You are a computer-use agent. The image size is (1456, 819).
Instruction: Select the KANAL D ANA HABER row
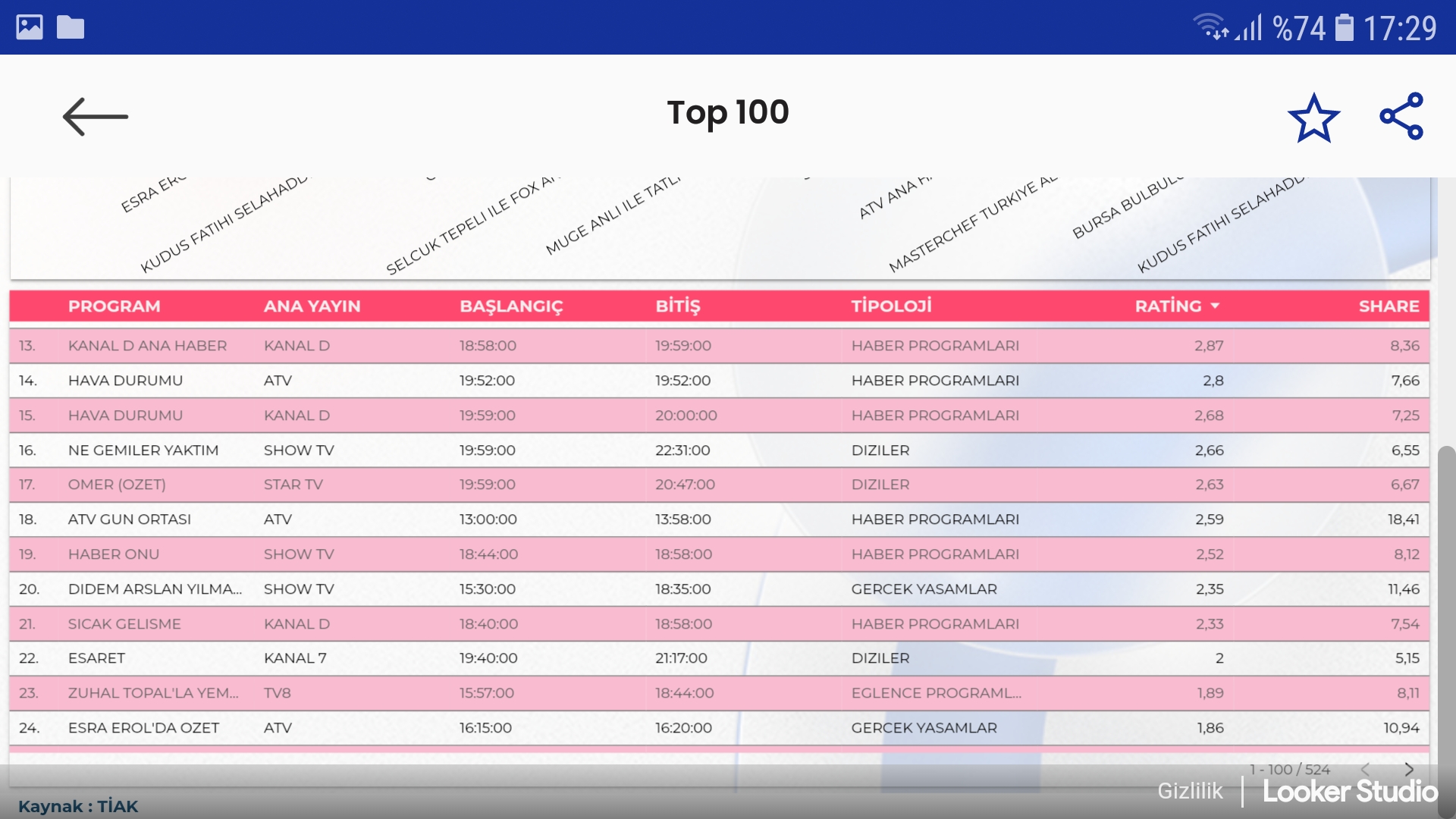(x=147, y=346)
